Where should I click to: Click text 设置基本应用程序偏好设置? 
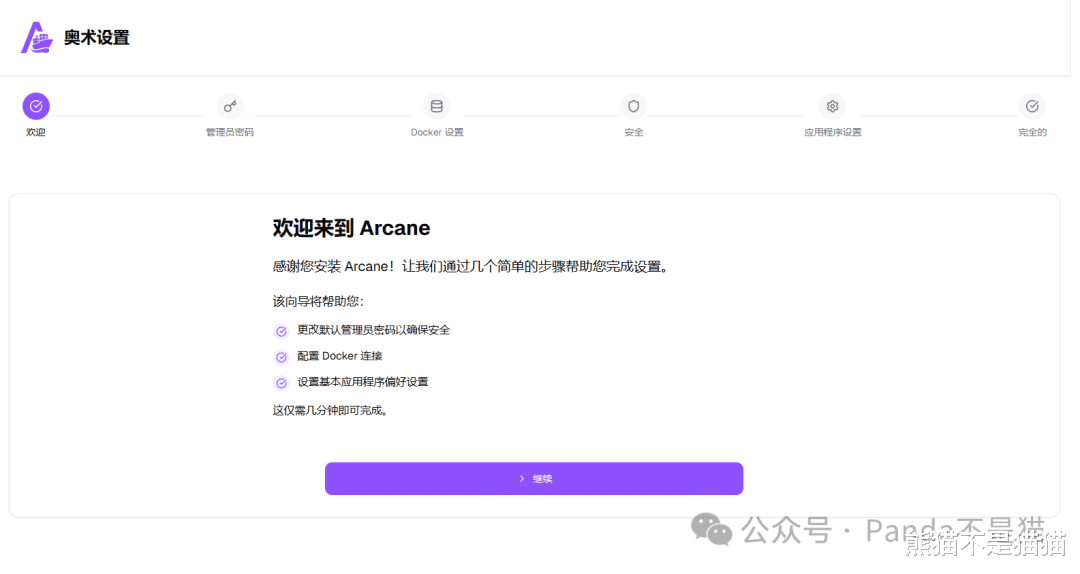tap(363, 382)
